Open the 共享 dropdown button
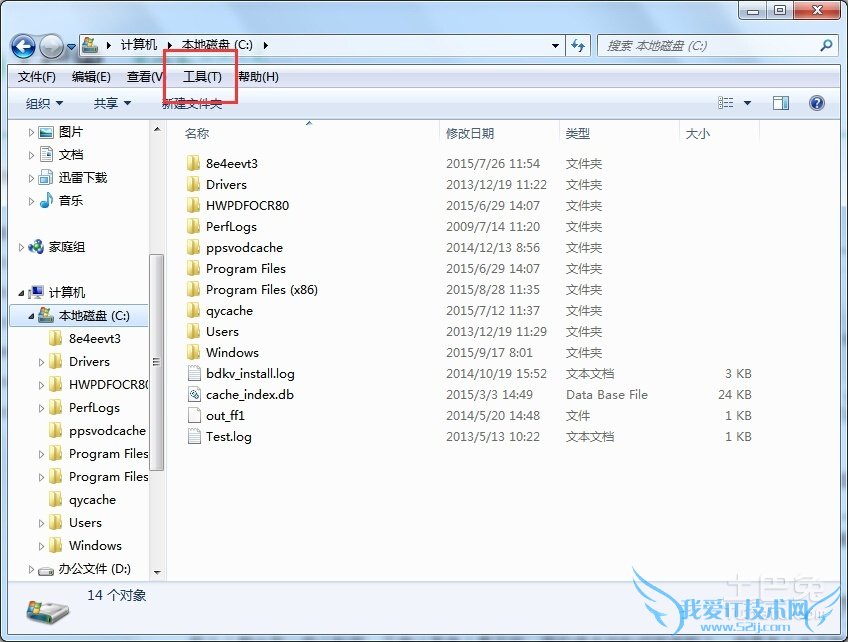The width and height of the screenshot is (848, 642). point(112,103)
